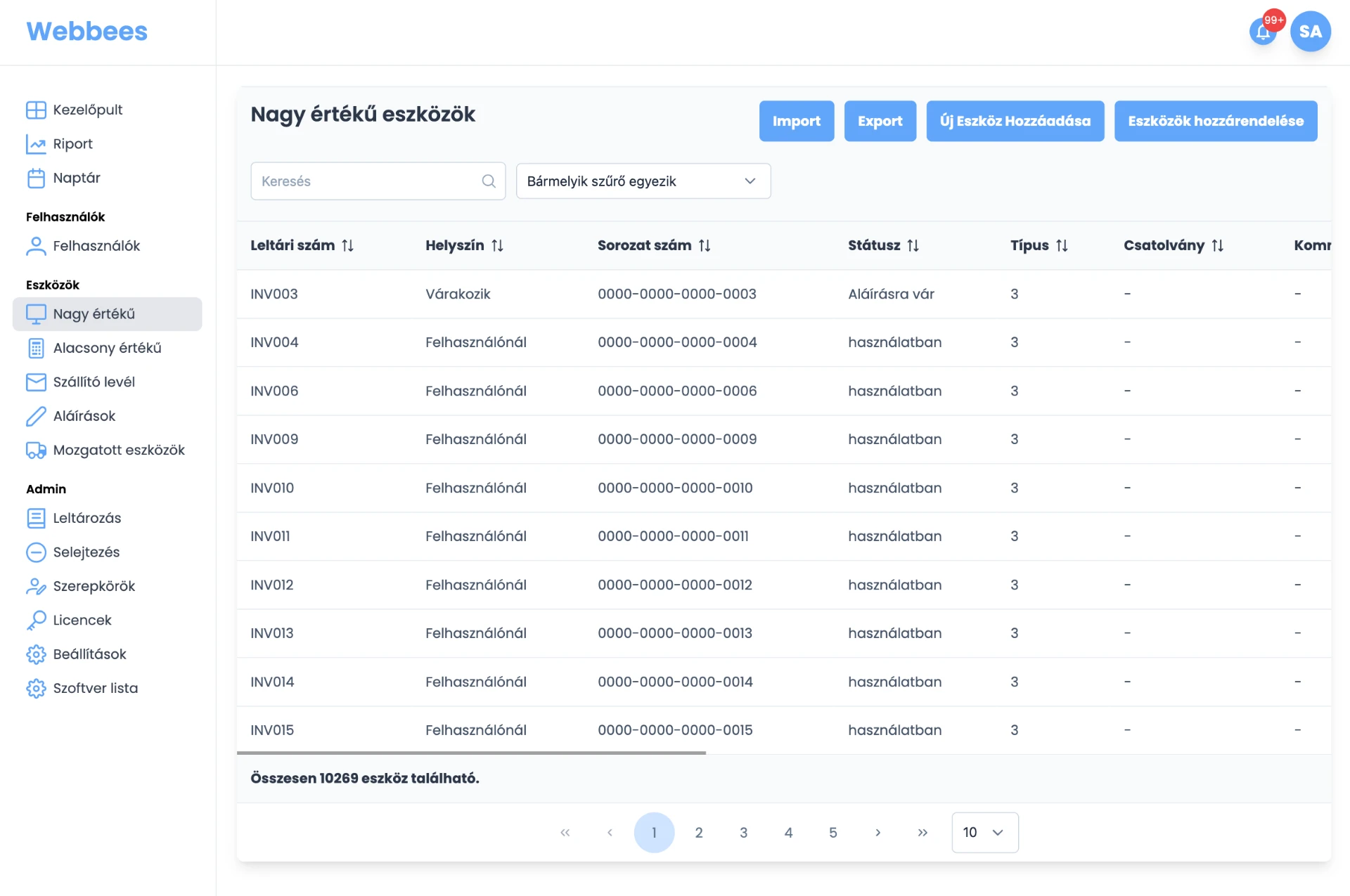The height and width of the screenshot is (896, 1350).
Task: Sort by Helyszín column arrows
Action: (x=497, y=245)
